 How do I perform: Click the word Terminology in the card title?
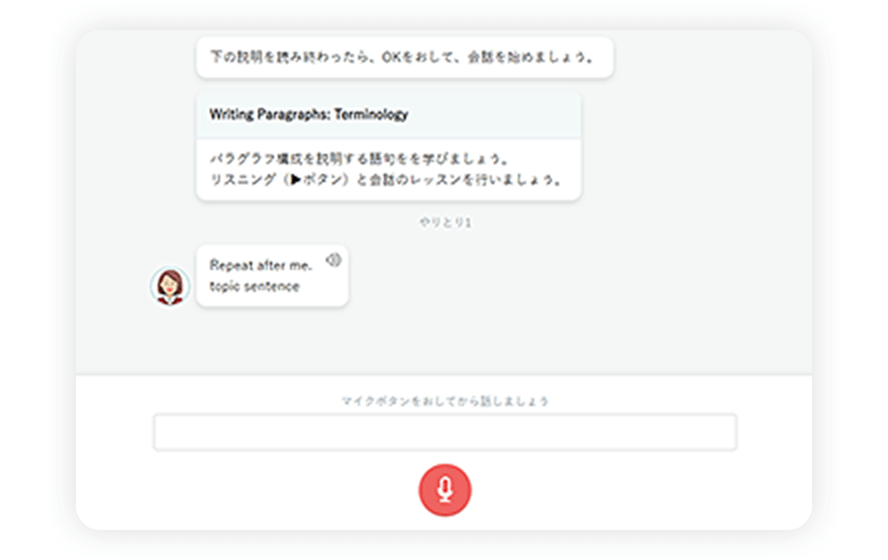(x=371, y=115)
